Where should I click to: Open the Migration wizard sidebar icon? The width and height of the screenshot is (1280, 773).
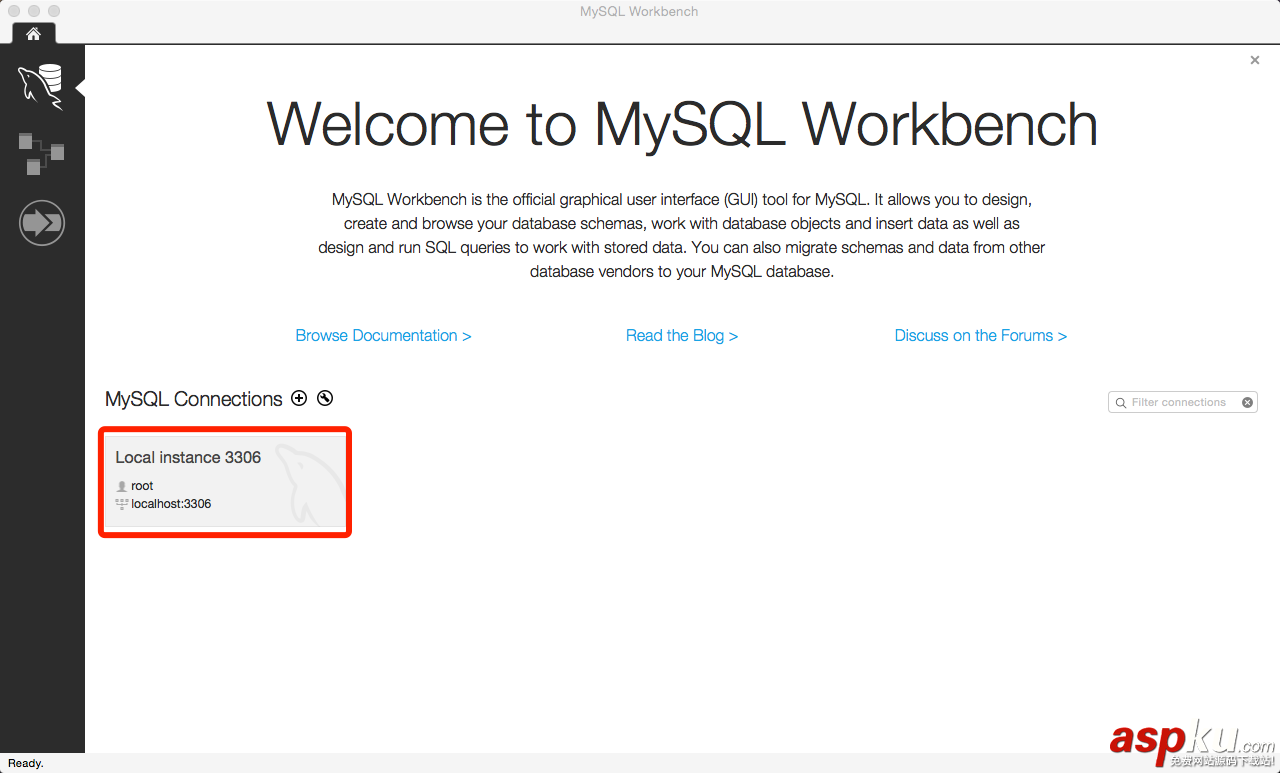pyautogui.click(x=41, y=222)
